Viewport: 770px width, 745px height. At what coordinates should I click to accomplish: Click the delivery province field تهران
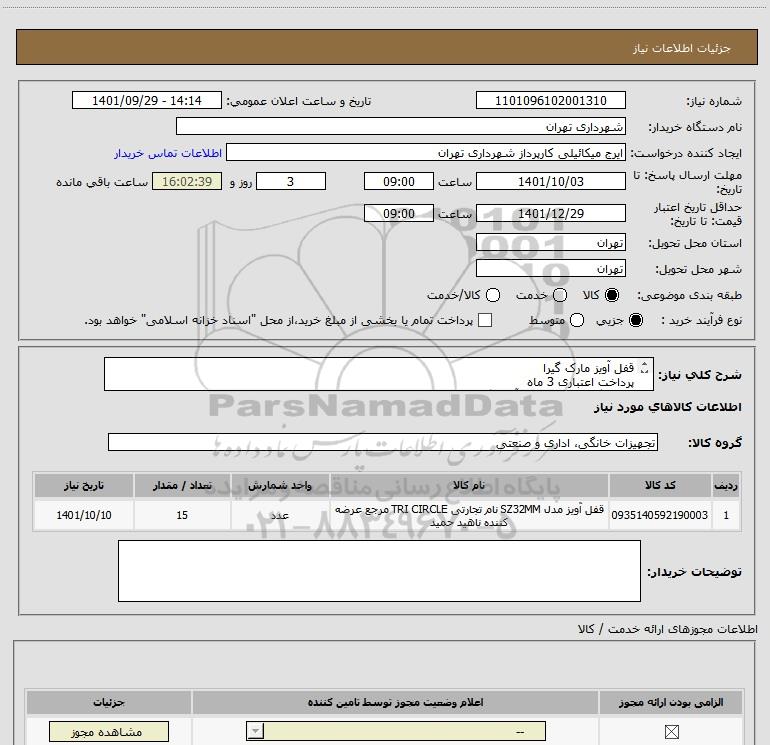pyautogui.click(x=550, y=243)
